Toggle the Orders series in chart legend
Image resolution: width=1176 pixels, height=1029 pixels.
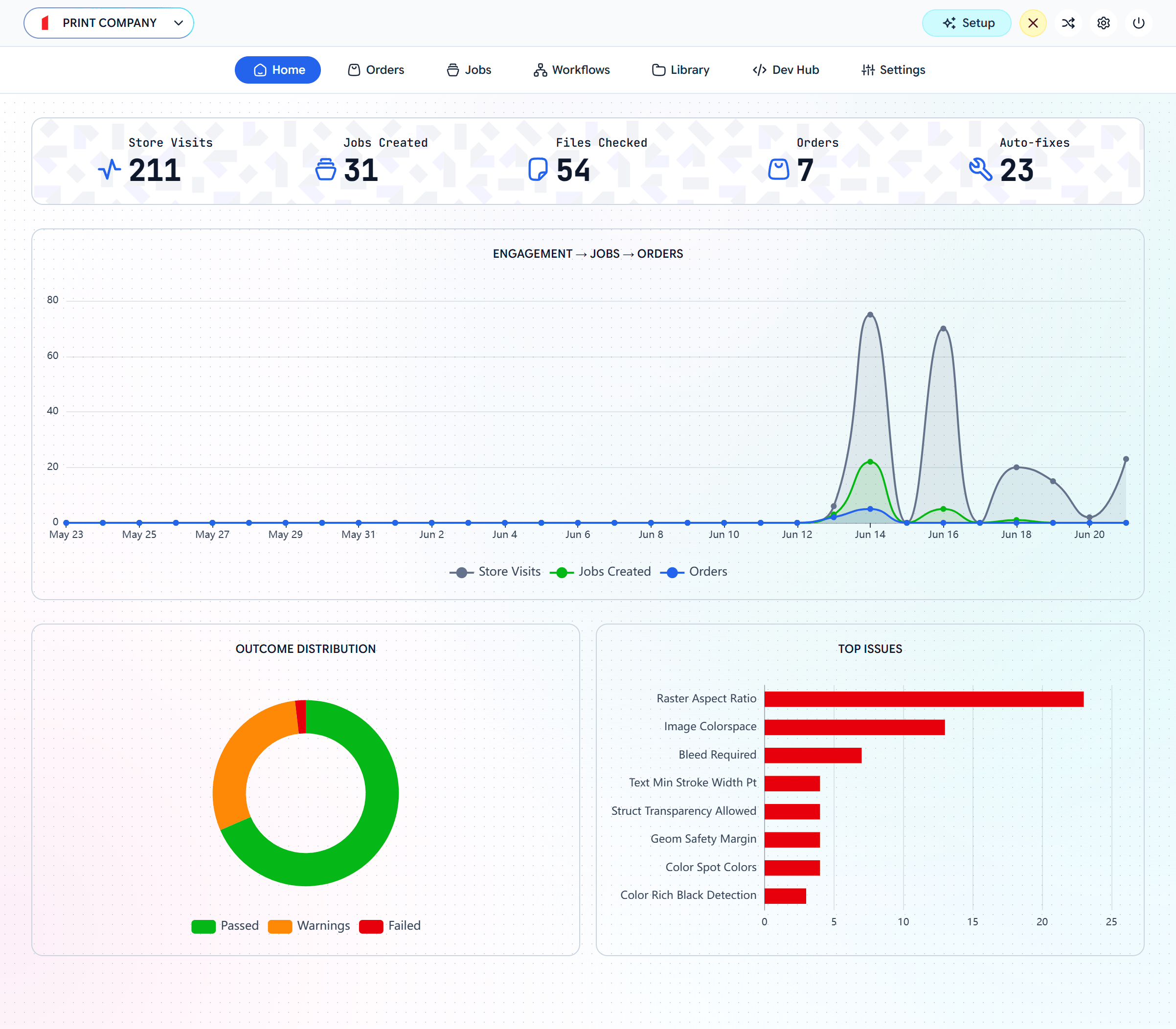[x=694, y=572]
